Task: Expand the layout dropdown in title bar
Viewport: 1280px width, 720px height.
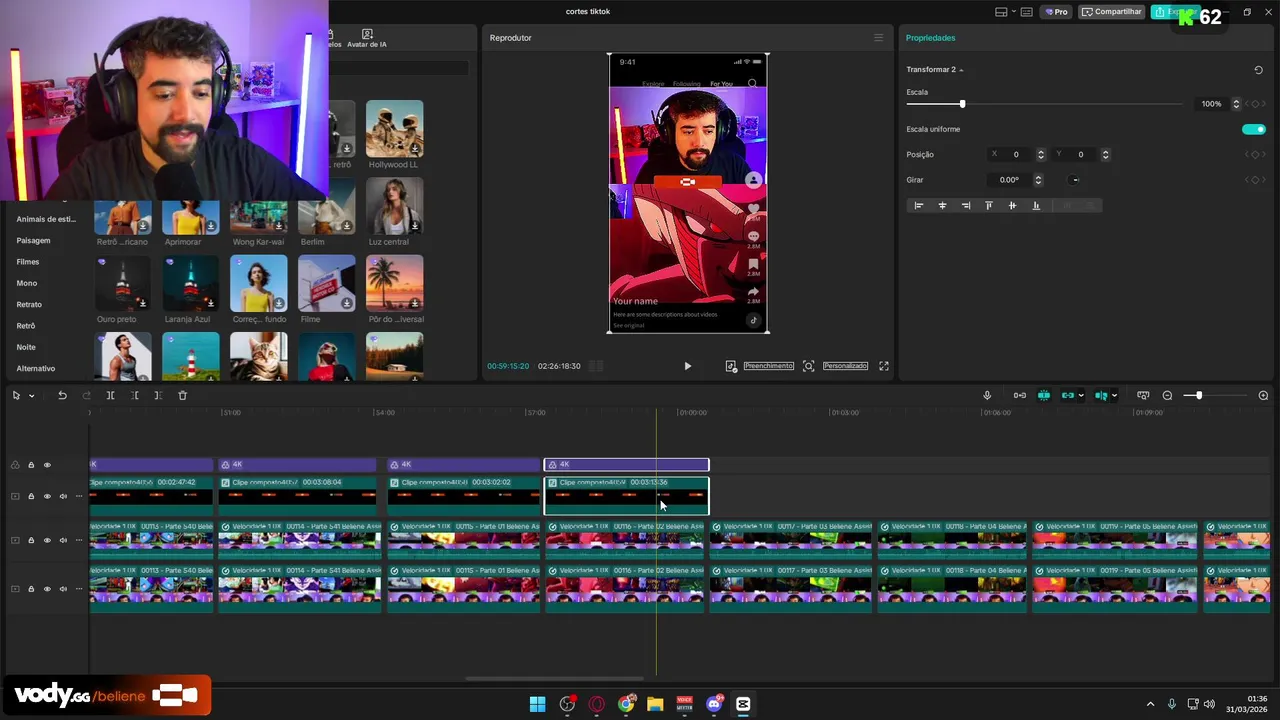Action: 1014,12
